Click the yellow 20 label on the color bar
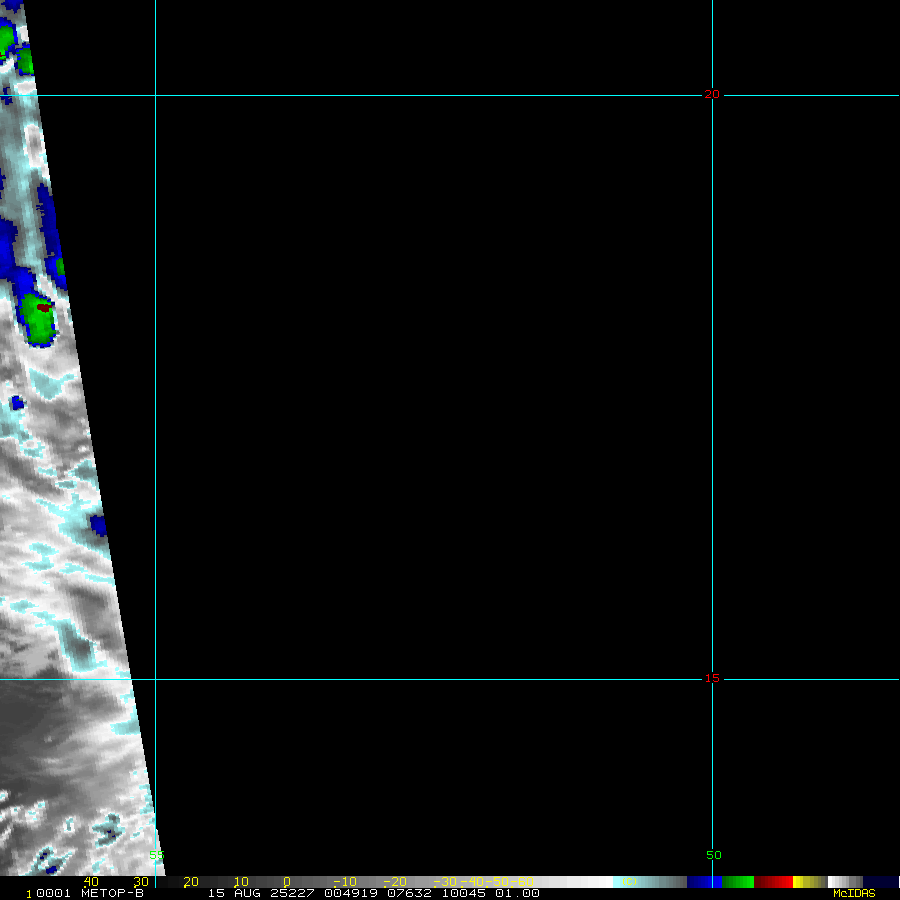Image resolution: width=900 pixels, height=900 pixels. (191, 882)
